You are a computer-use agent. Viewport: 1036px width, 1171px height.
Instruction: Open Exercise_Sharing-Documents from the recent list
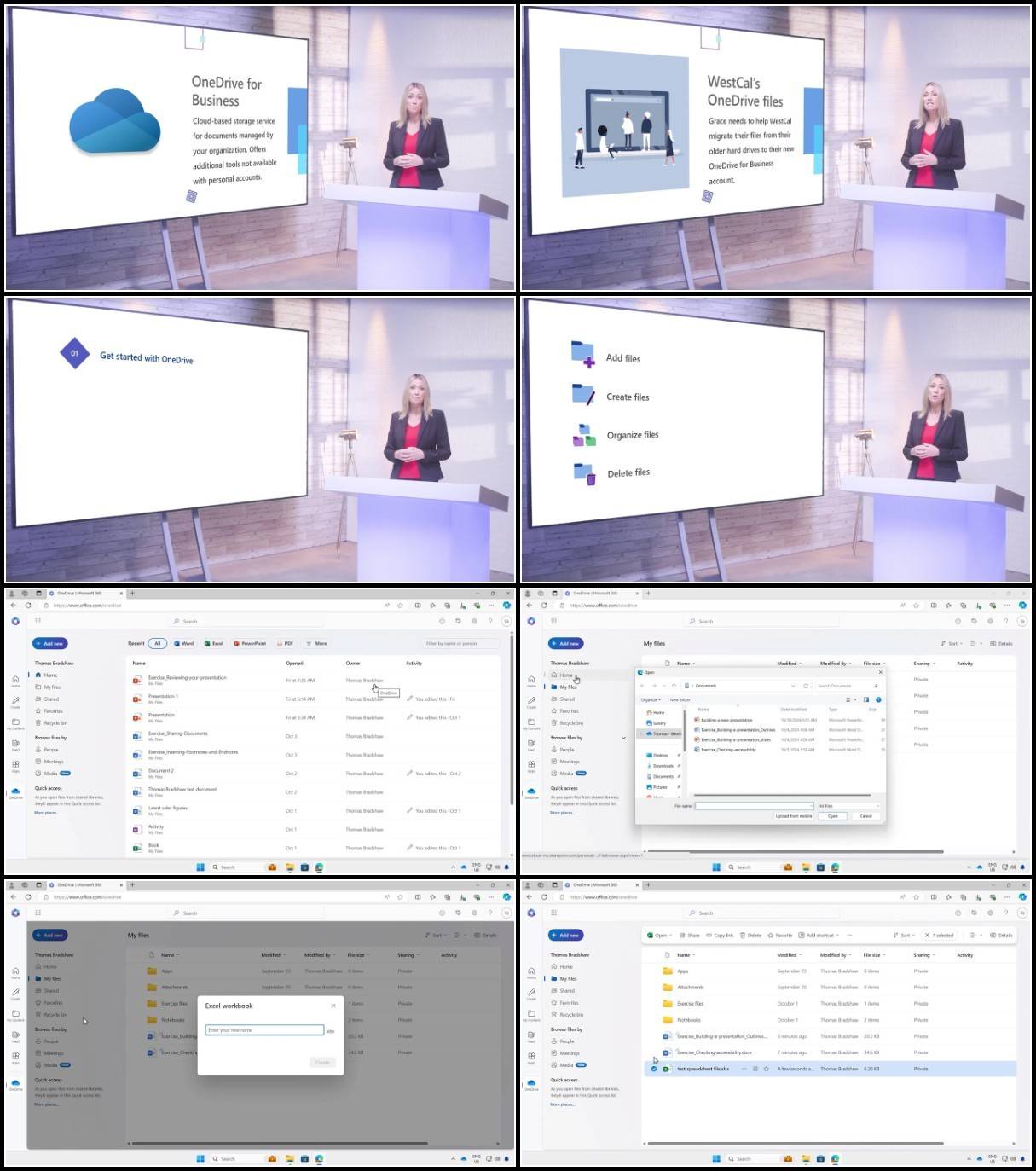point(177,733)
